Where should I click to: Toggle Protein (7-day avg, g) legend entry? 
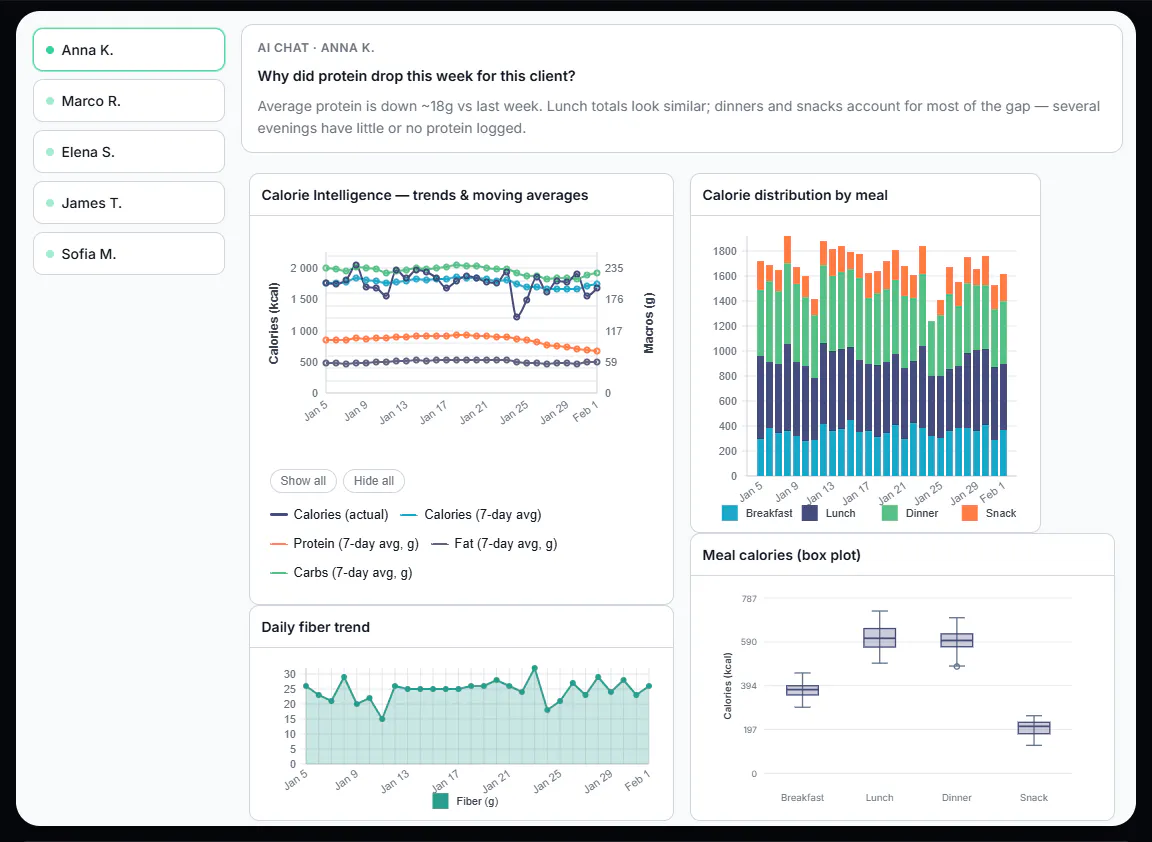(x=345, y=544)
